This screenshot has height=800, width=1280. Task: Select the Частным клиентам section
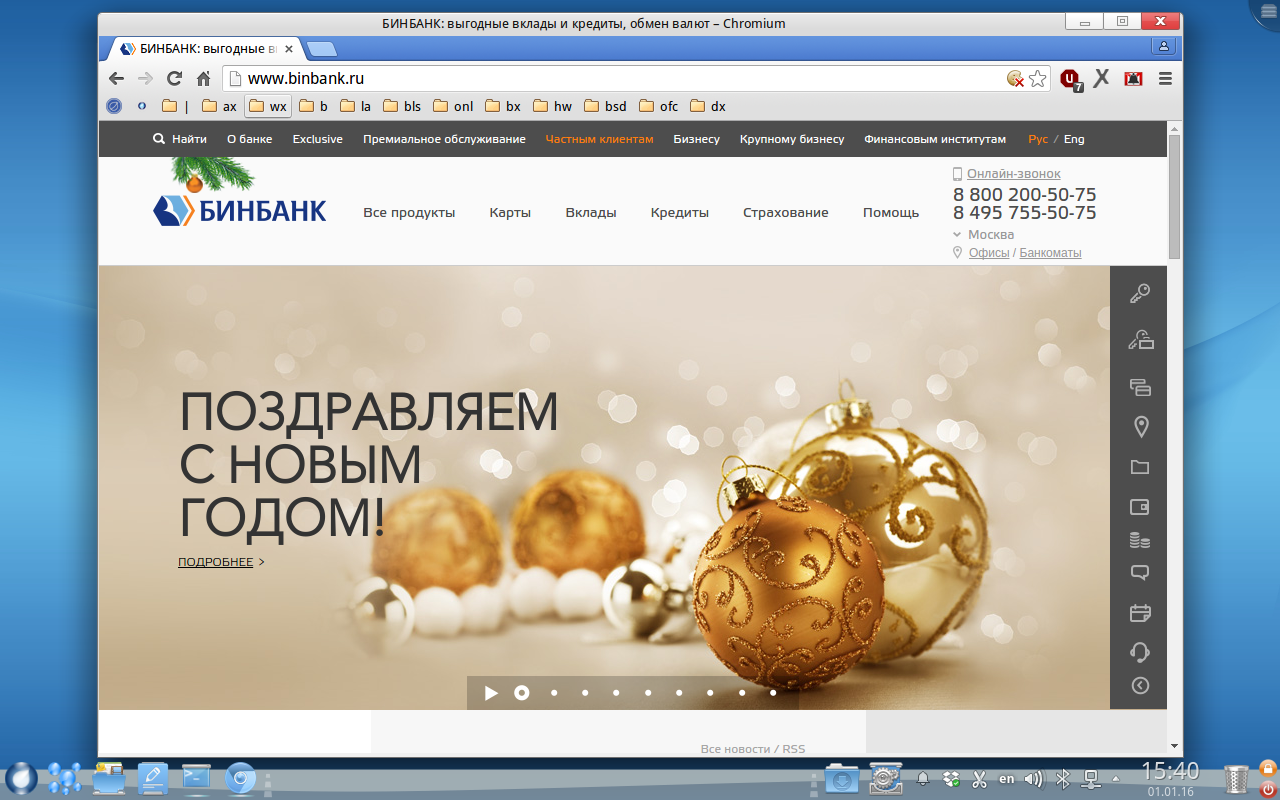click(x=599, y=139)
